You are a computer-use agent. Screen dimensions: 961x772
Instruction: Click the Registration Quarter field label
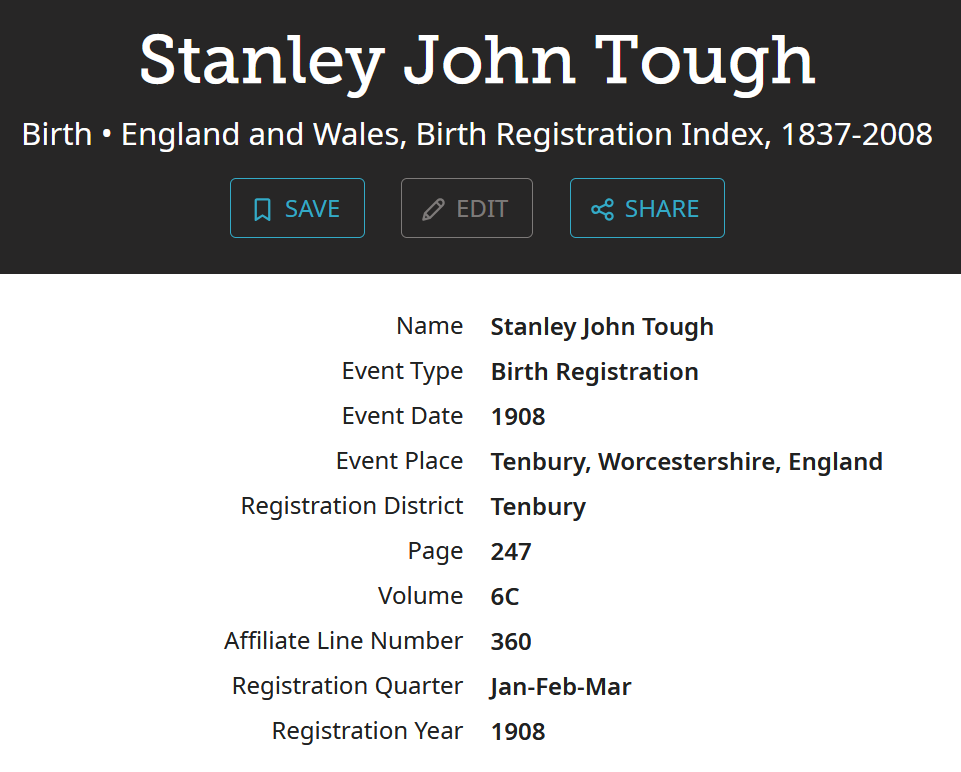pyautogui.click(x=347, y=686)
